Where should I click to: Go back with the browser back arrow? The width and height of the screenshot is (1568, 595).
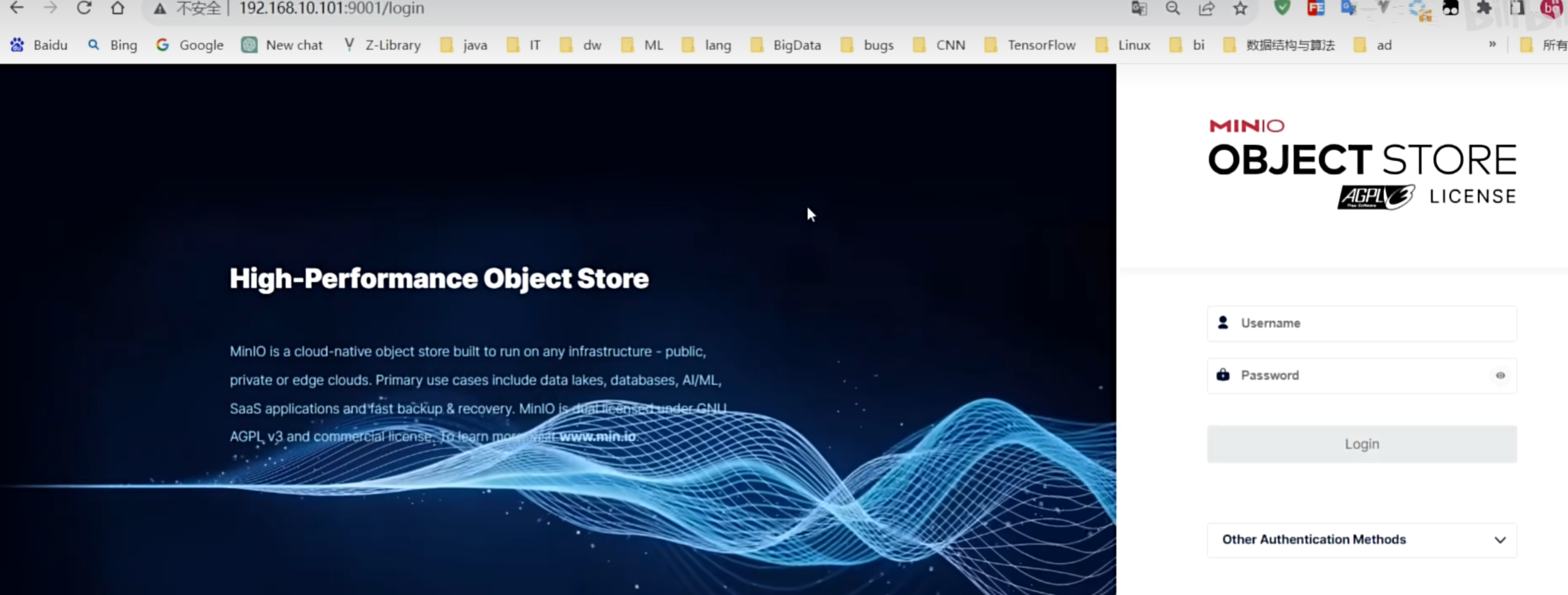tap(17, 8)
